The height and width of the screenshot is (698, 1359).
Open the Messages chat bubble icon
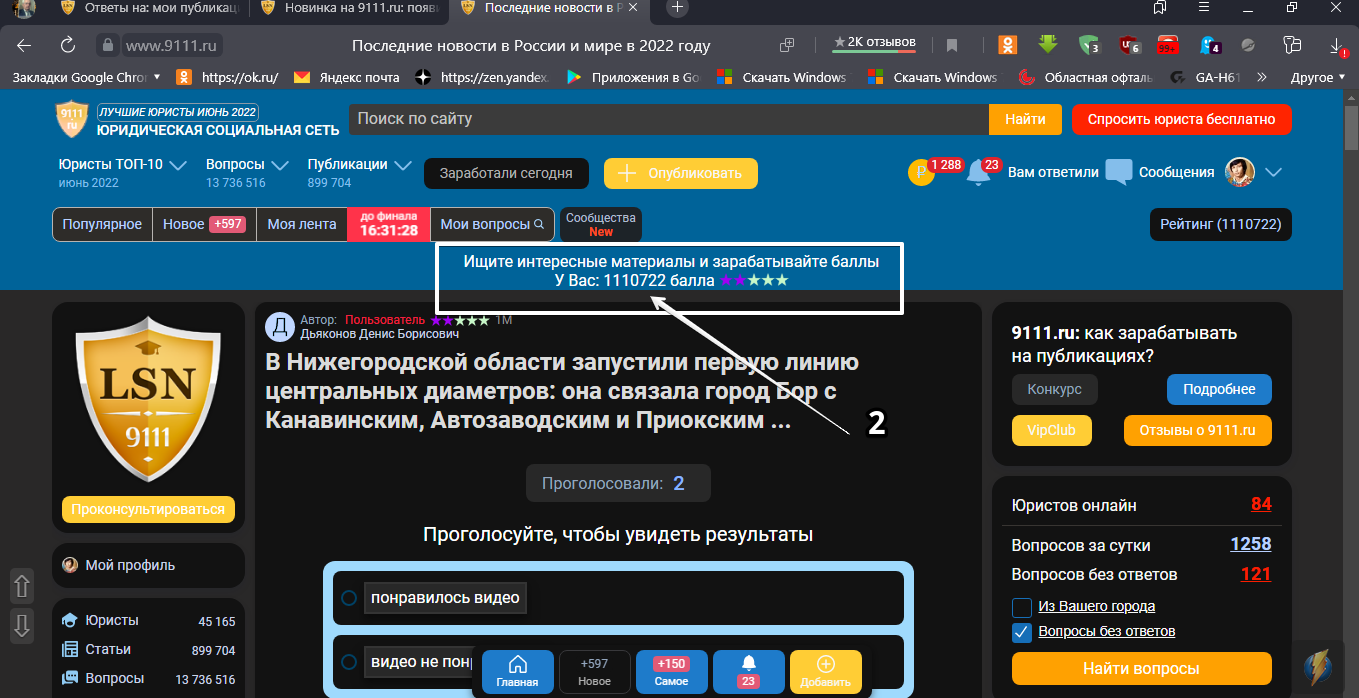coord(1118,172)
